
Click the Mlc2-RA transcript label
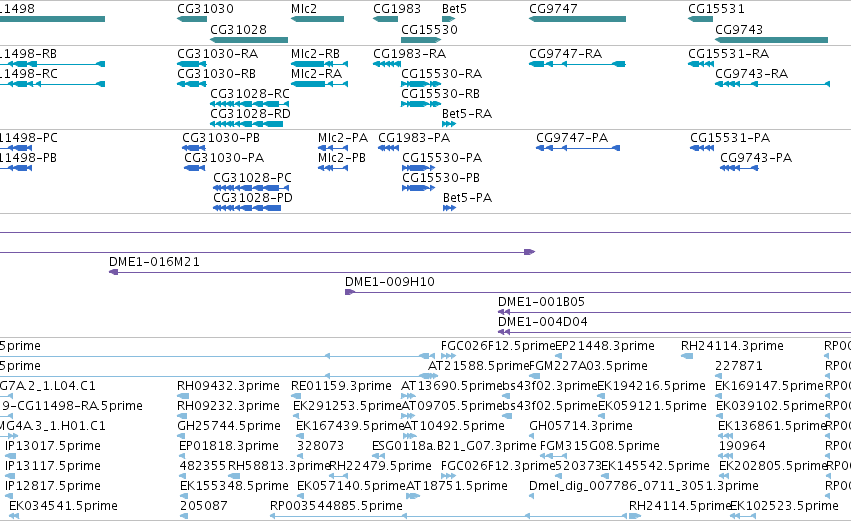point(316,73)
